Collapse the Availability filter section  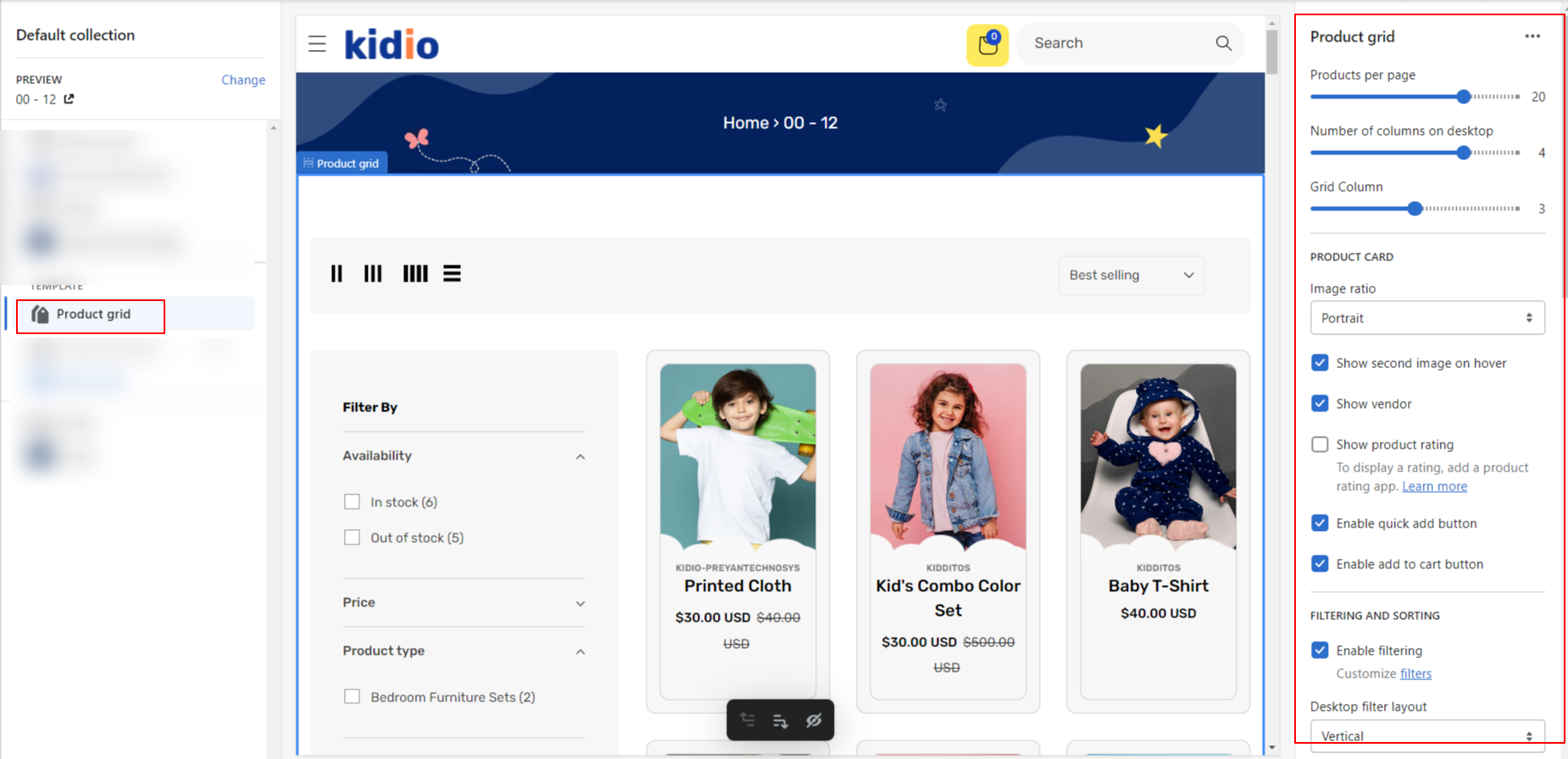pos(581,456)
